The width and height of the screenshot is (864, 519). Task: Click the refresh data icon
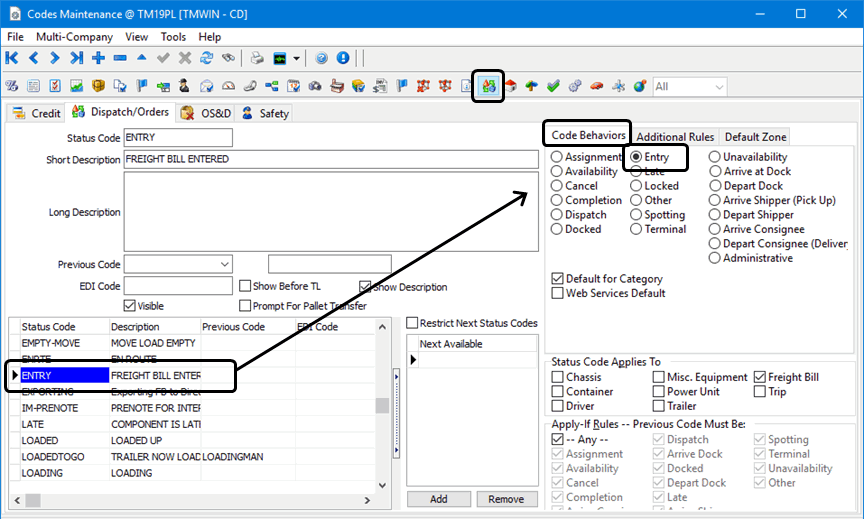click(207, 58)
